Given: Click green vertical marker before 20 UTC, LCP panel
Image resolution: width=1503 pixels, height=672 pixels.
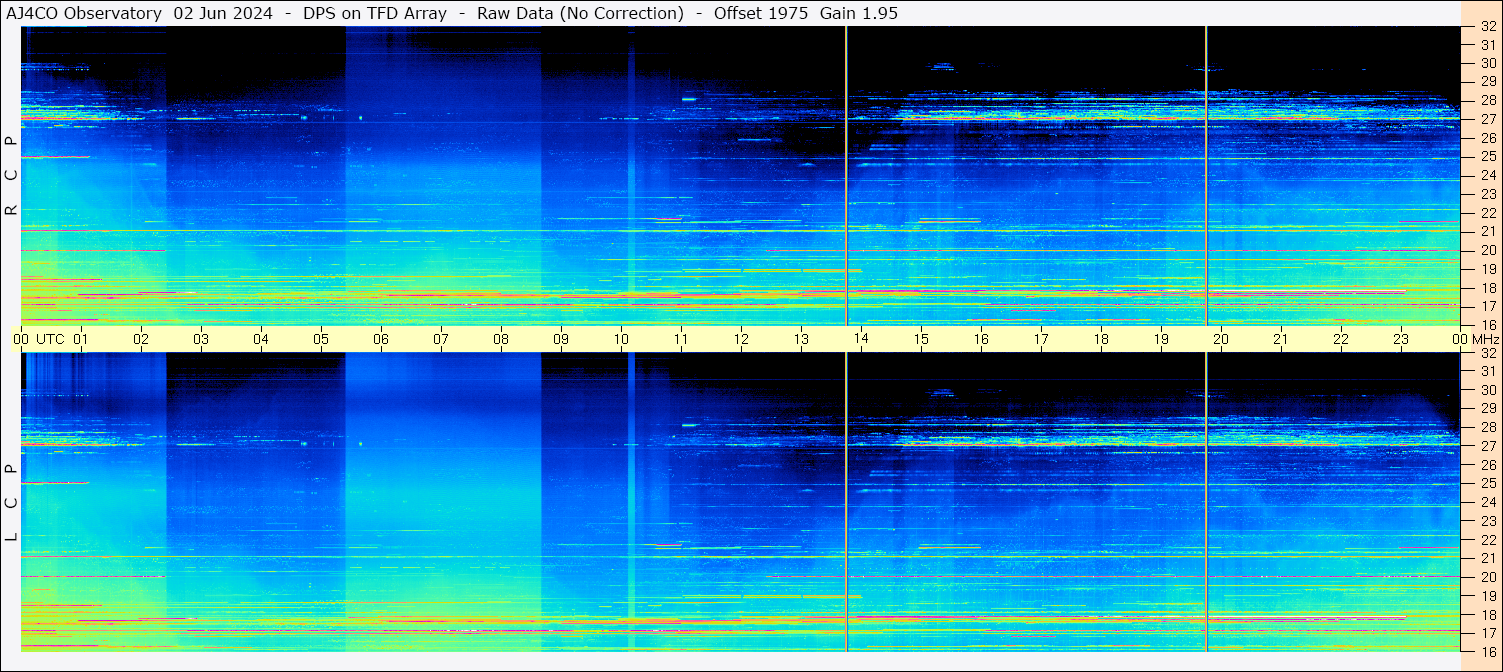Looking at the screenshot, I should (x=1206, y=502).
